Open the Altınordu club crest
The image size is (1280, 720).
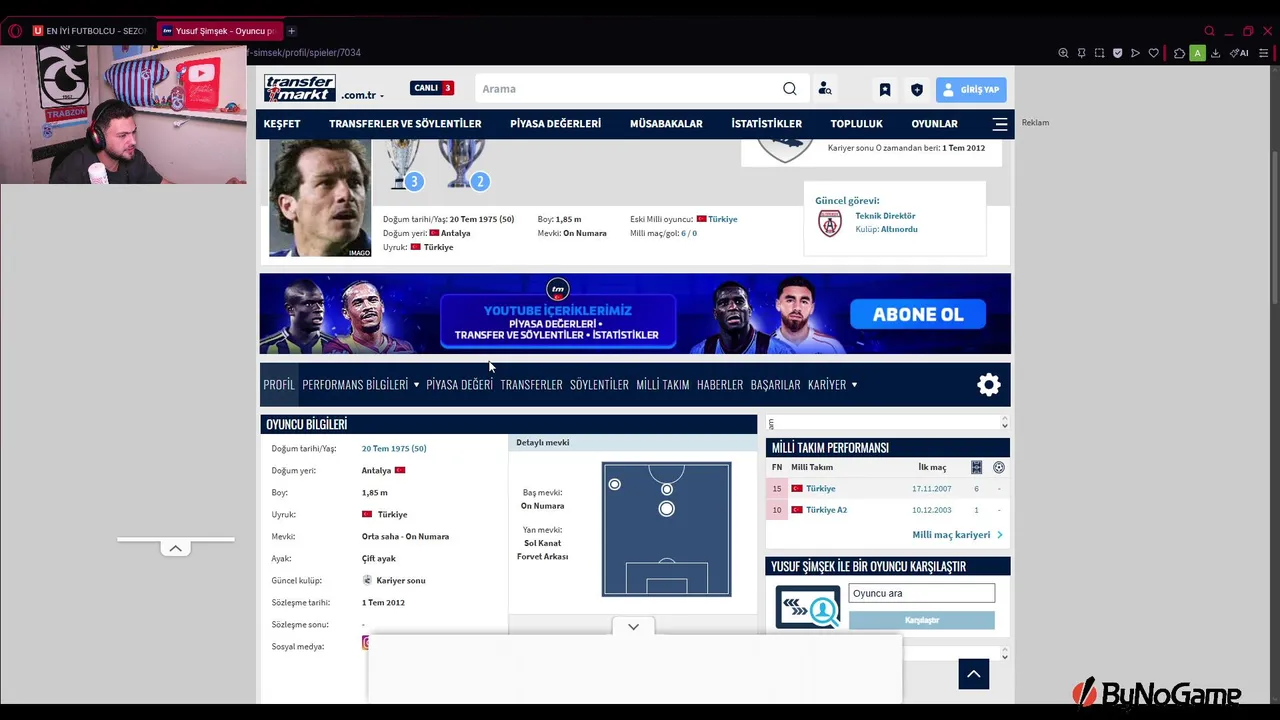coord(830,223)
